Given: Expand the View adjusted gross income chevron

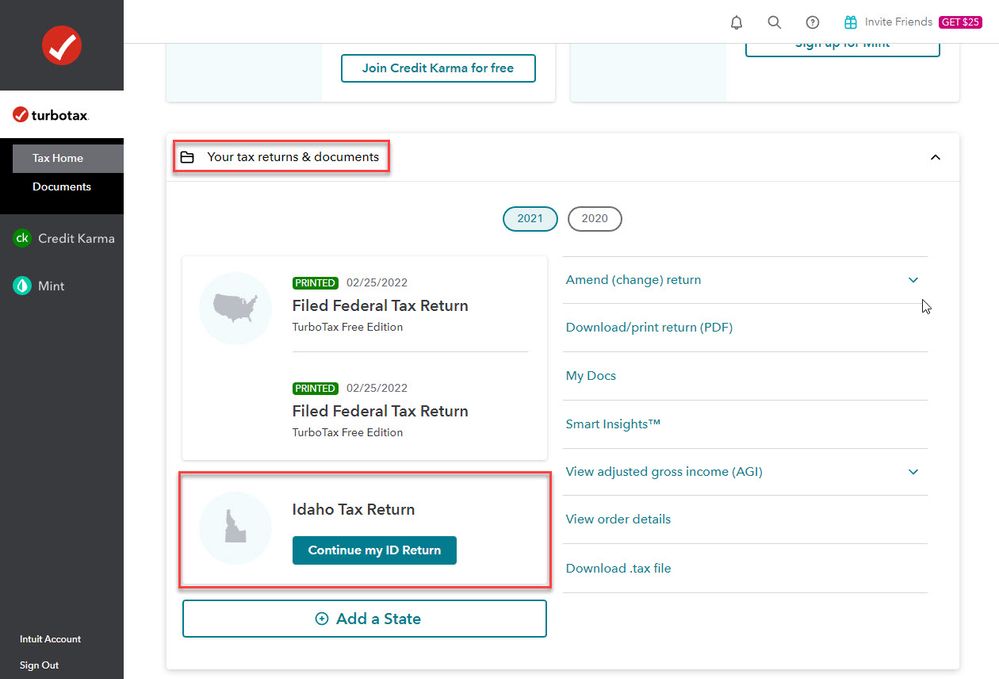Looking at the screenshot, I should click(x=913, y=472).
